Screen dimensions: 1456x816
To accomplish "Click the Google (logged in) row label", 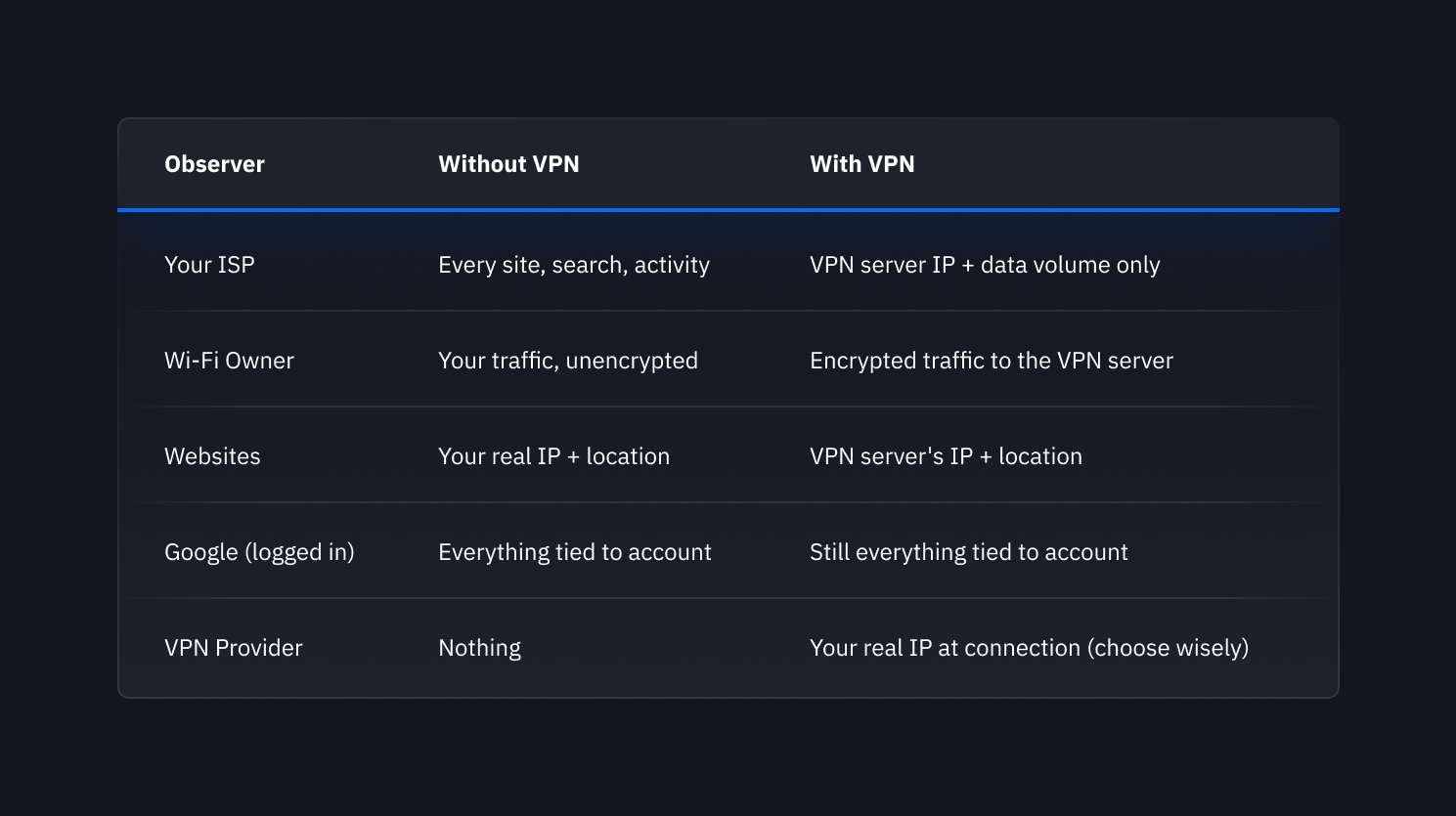I will [x=259, y=552].
